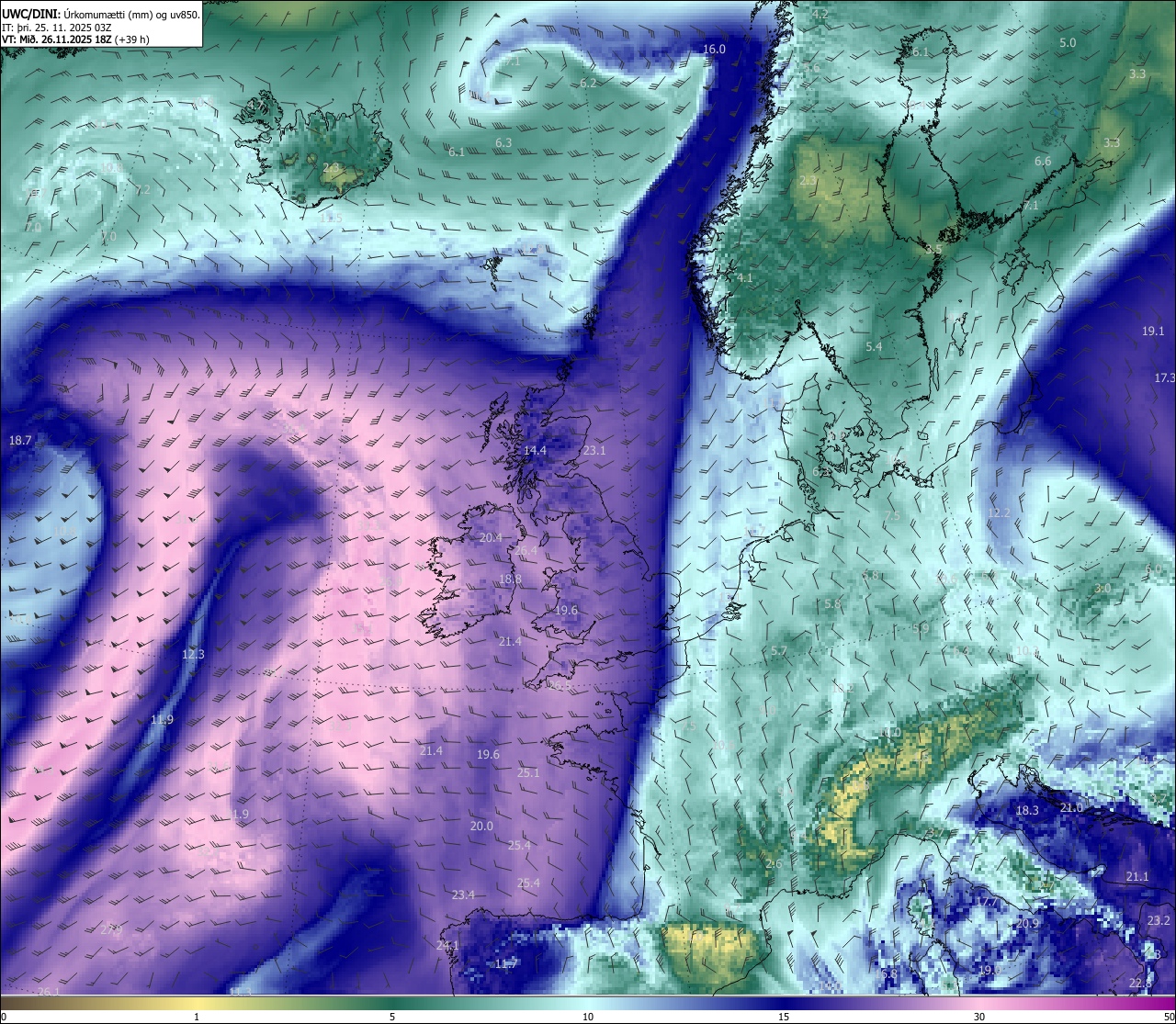Screen dimensions: 1176x1024
Task: Click the 20.4 value over northern Ireland
Action: tap(491, 538)
